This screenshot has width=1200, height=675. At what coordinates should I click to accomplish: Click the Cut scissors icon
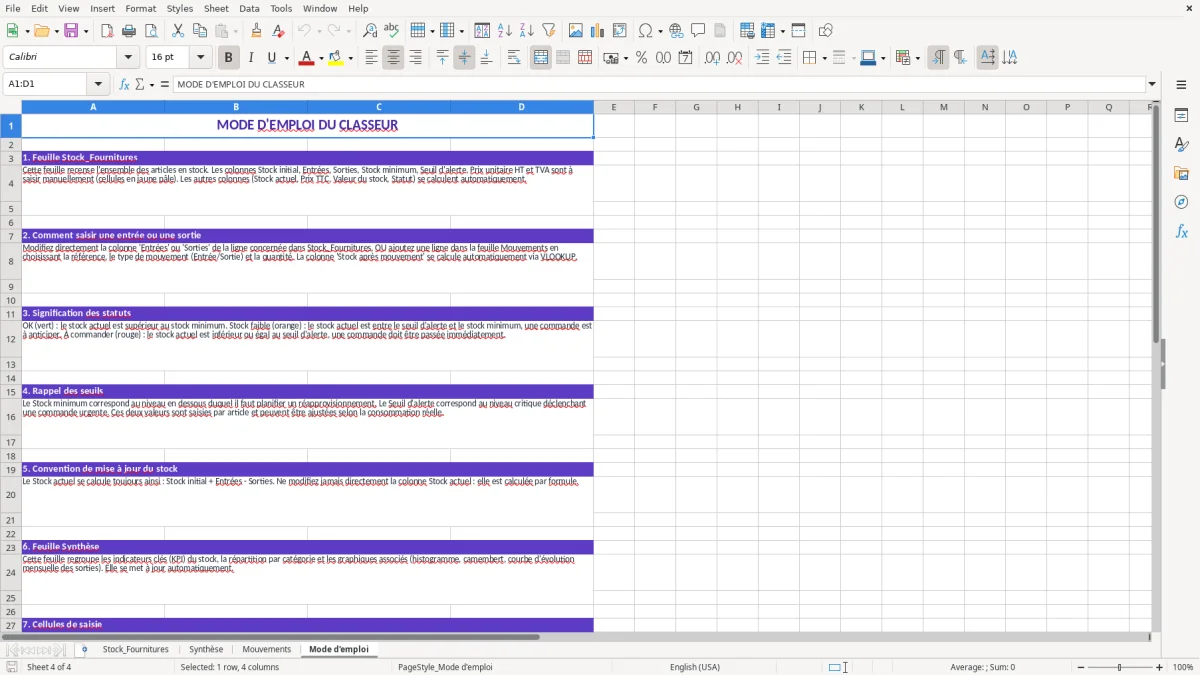tap(178, 31)
